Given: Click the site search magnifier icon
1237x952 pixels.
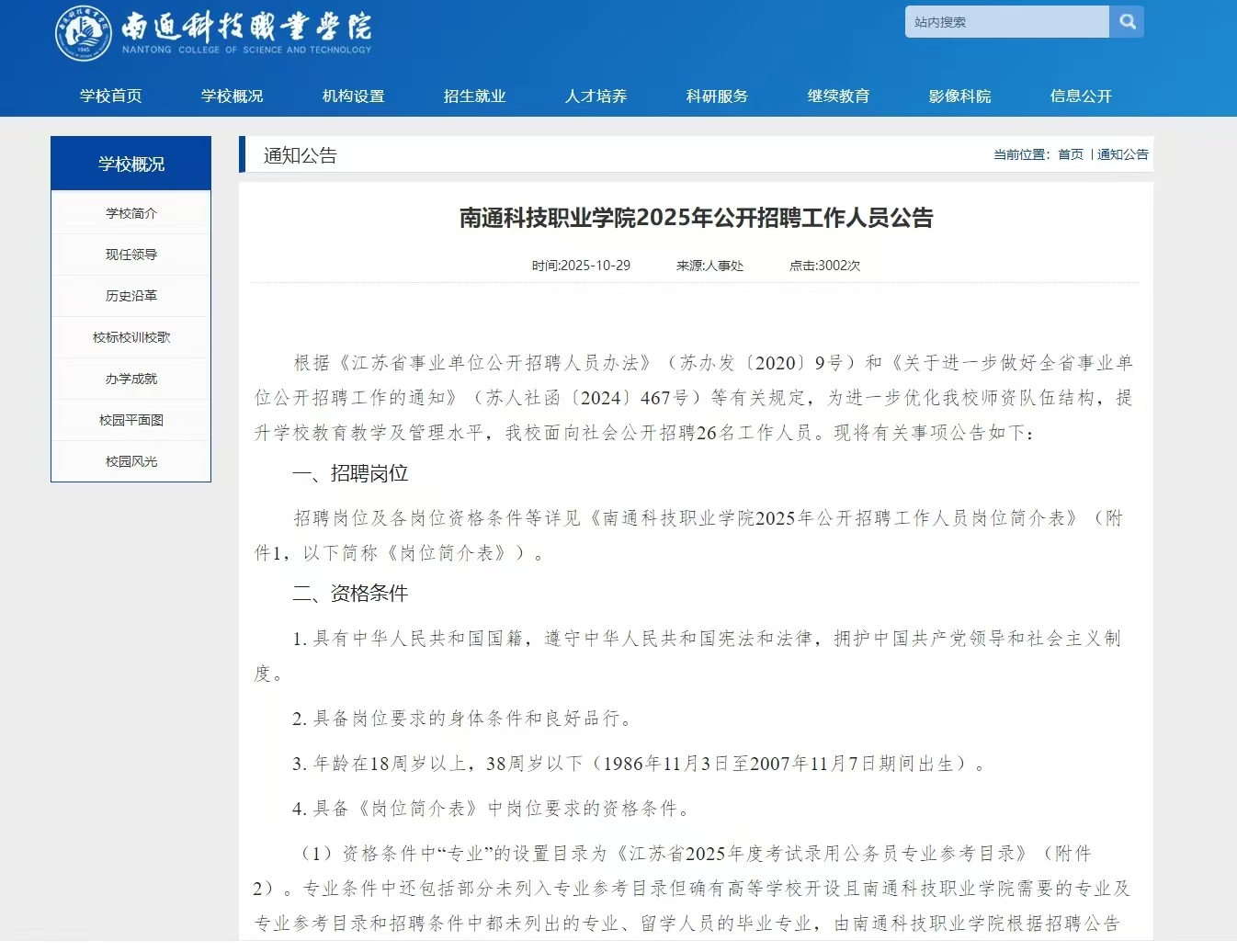Looking at the screenshot, I should pyautogui.click(x=1127, y=21).
